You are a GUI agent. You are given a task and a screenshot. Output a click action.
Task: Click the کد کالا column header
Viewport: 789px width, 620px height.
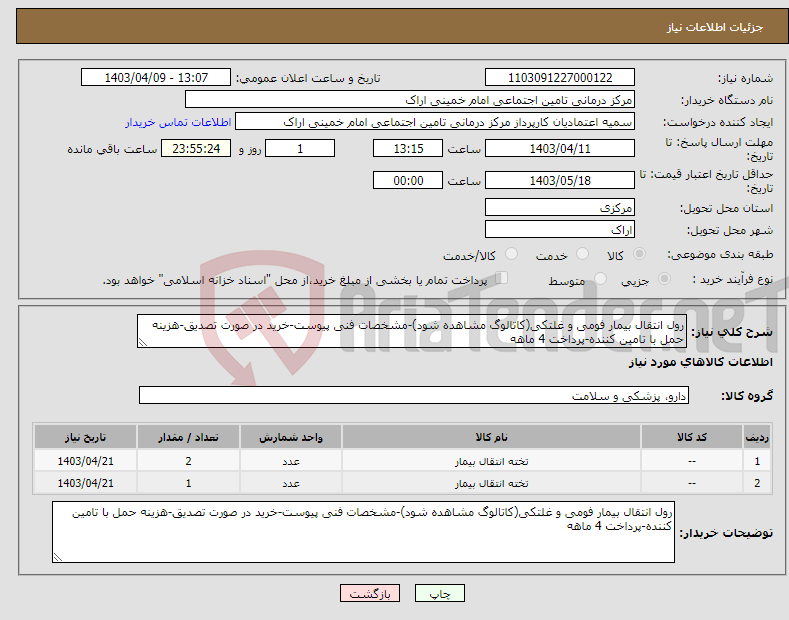click(692, 437)
